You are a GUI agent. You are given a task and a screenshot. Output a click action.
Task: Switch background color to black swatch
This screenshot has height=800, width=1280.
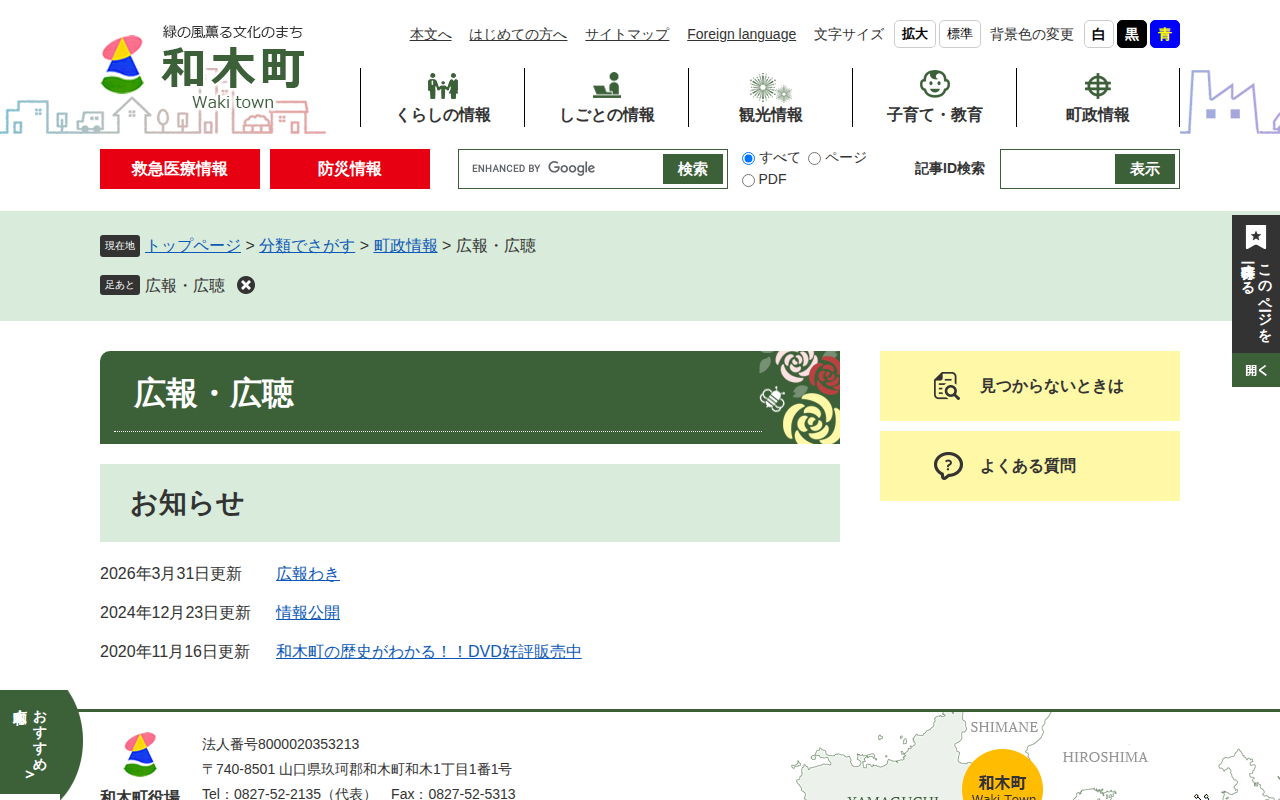pos(1131,34)
